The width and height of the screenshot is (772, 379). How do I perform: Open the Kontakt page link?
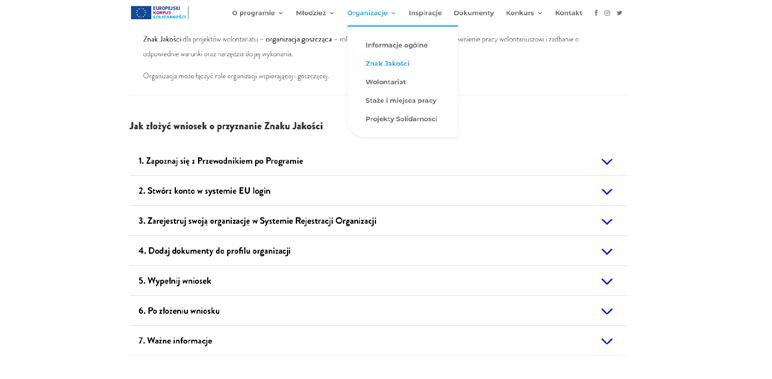[568, 13]
